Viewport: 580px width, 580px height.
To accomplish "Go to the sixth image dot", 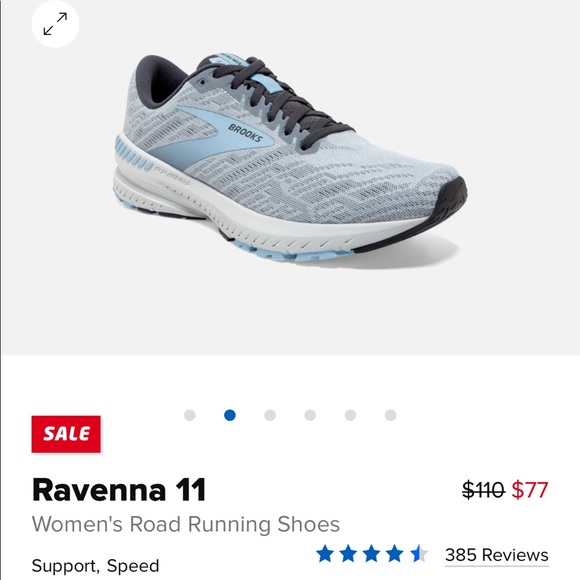I will click(x=391, y=415).
